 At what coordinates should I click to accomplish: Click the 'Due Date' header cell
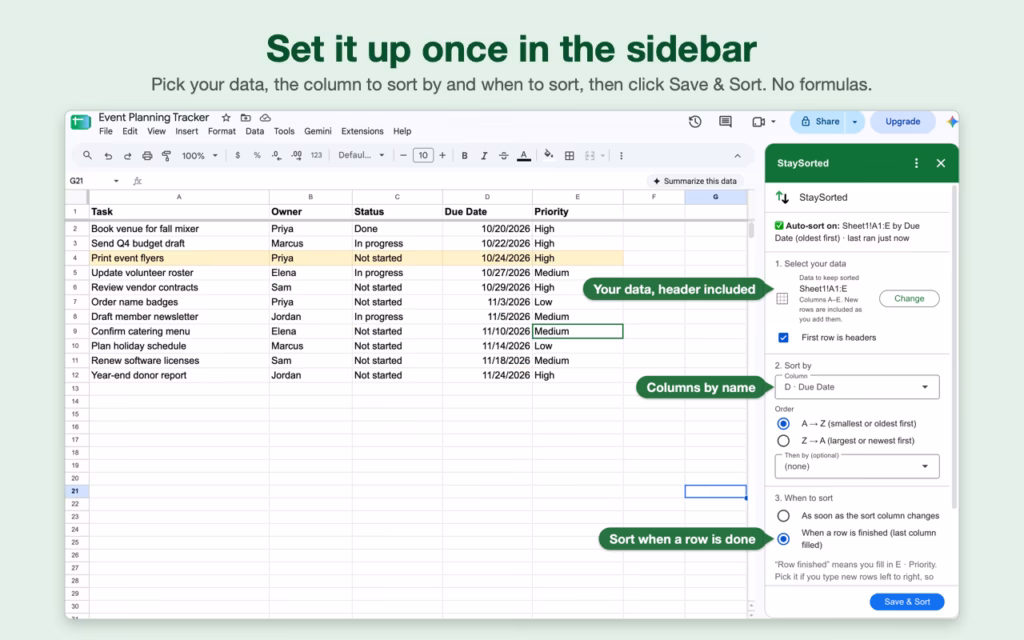487,212
